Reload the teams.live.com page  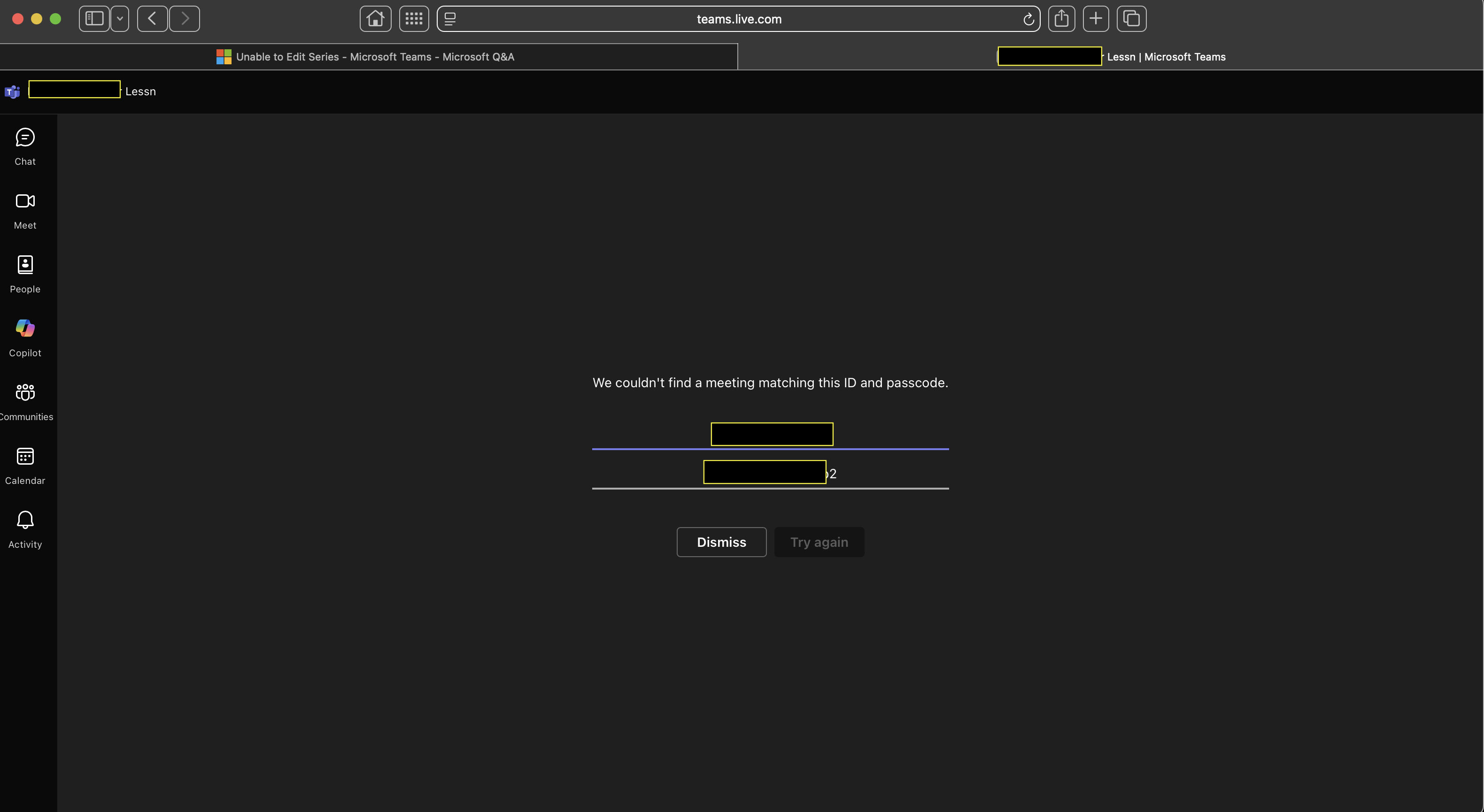point(1028,19)
